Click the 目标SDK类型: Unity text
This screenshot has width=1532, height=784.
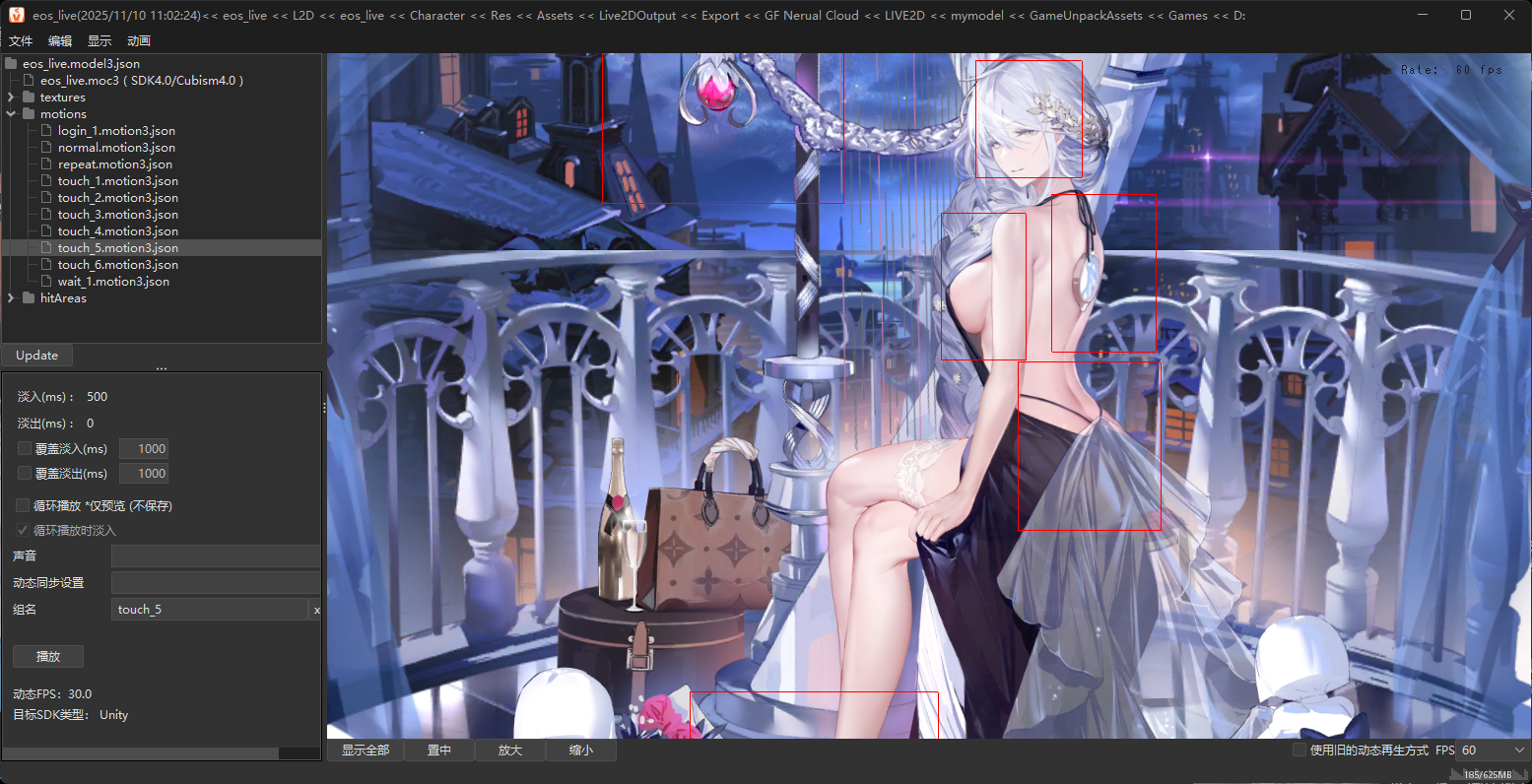(x=71, y=714)
